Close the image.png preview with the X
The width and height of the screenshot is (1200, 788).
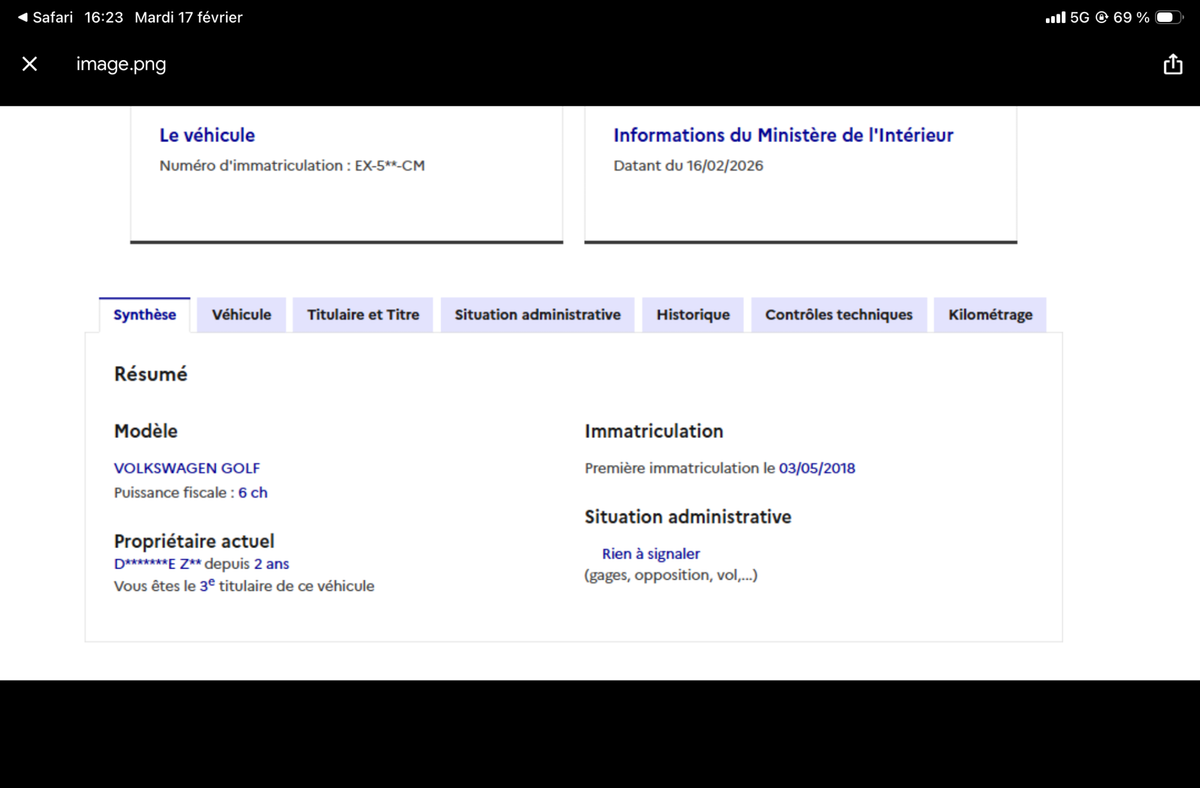click(x=30, y=64)
